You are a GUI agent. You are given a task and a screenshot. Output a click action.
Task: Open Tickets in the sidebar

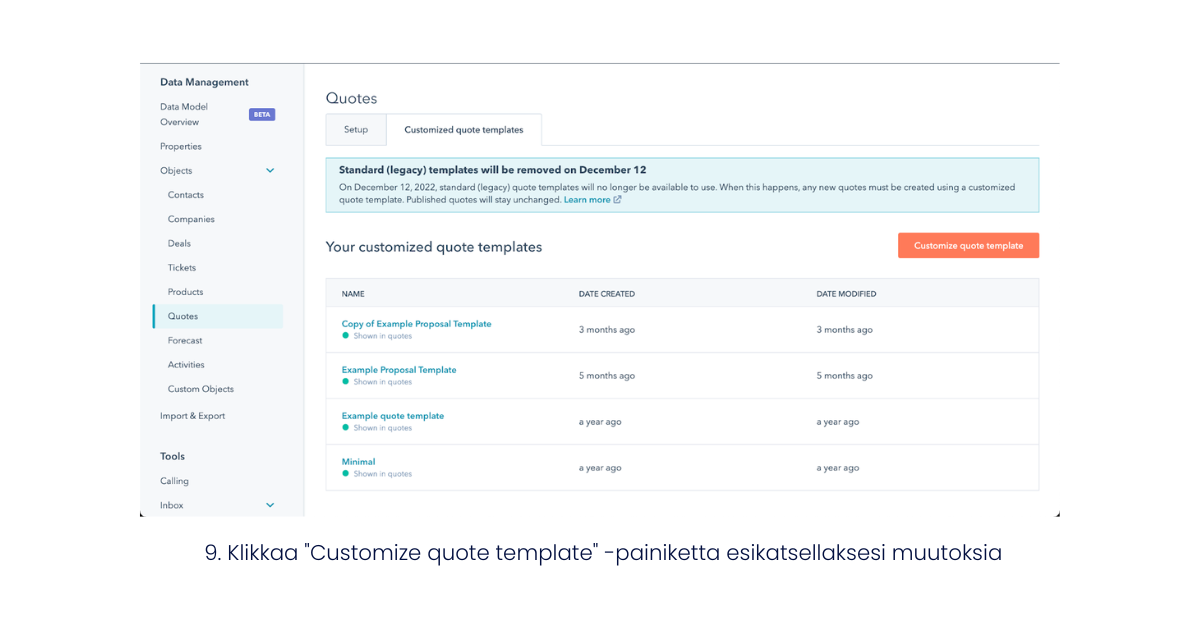point(182,268)
